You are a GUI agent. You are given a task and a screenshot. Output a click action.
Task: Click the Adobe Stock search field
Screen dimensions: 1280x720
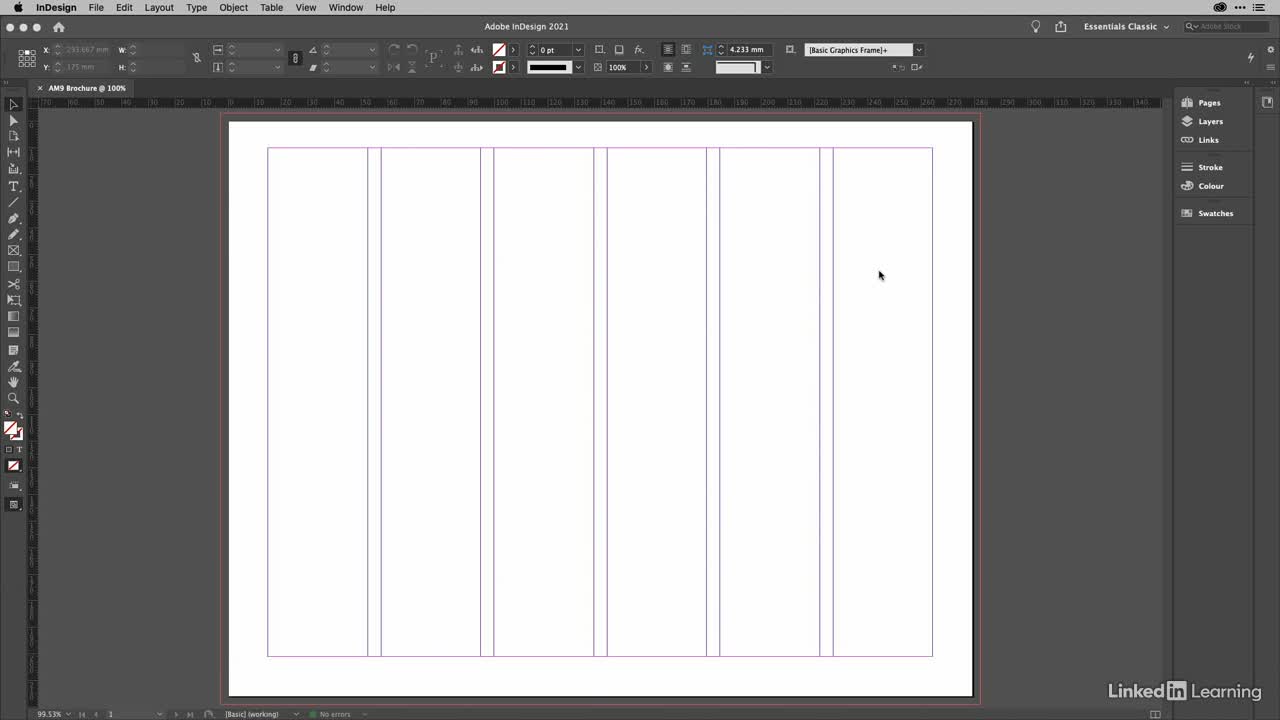pos(1227,27)
